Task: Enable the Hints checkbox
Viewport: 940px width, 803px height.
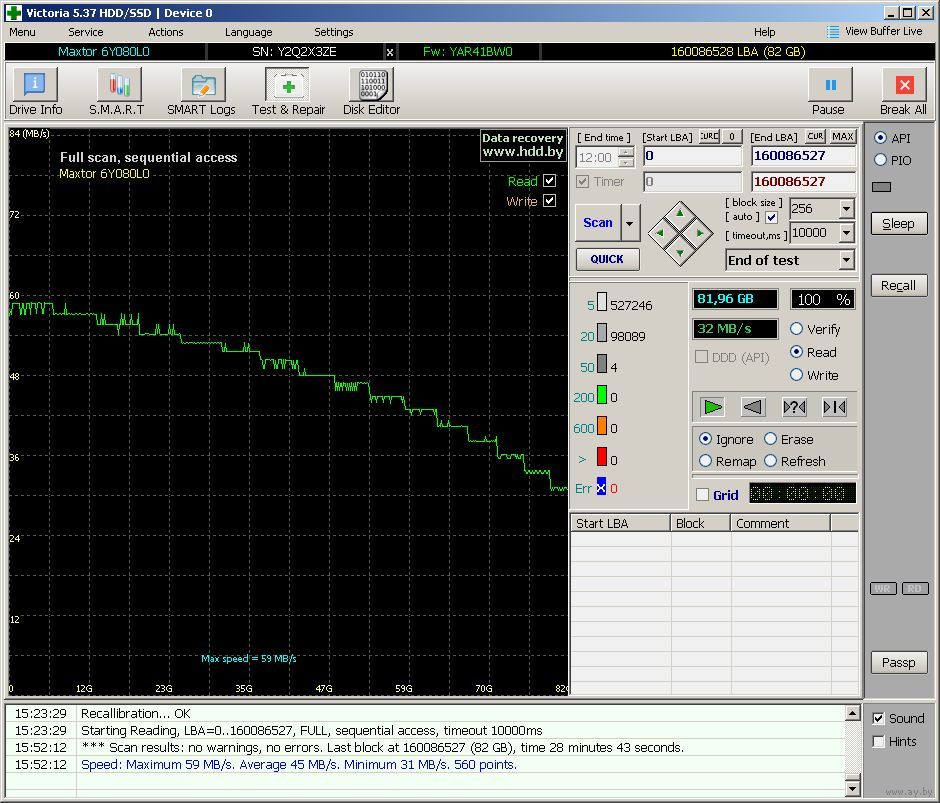Action: coord(878,742)
